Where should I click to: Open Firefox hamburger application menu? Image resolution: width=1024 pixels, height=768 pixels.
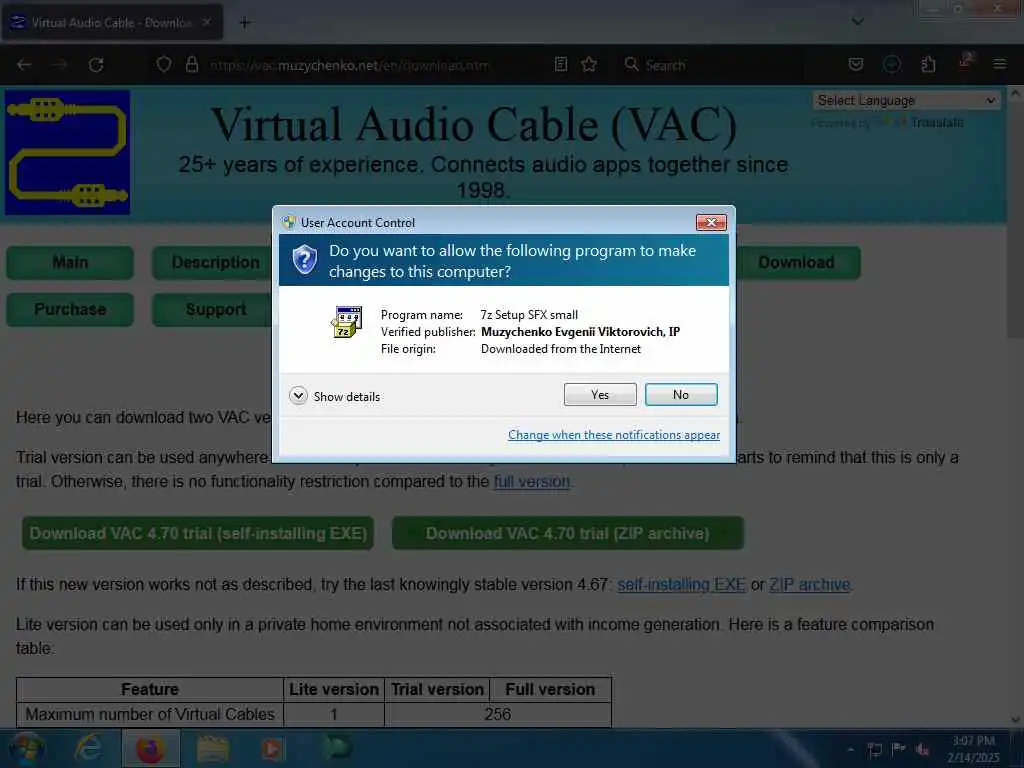pos(1000,65)
